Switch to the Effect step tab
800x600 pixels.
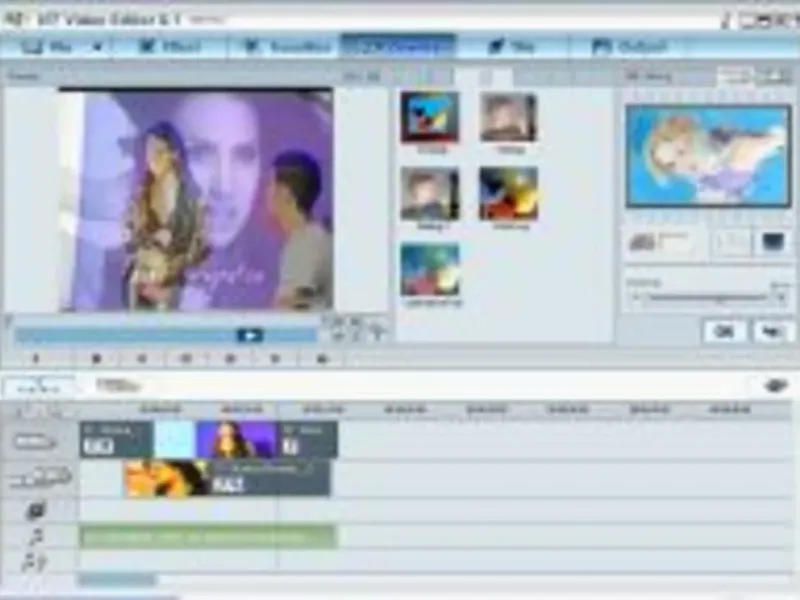pyautogui.click(x=169, y=47)
